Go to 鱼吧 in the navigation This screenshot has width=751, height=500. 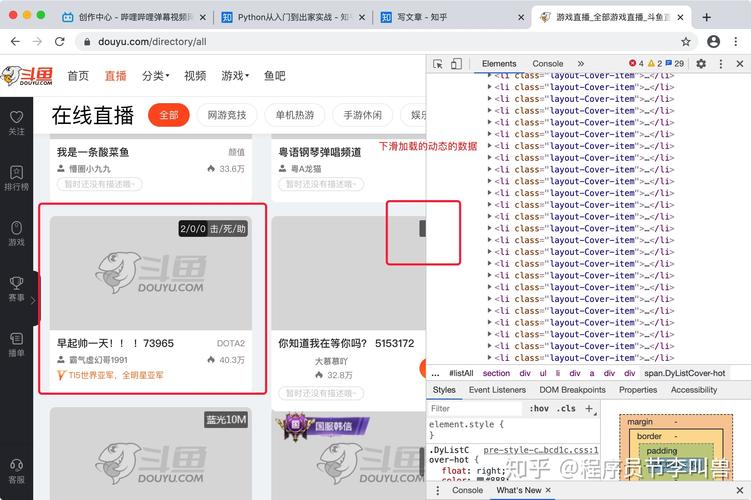274,76
